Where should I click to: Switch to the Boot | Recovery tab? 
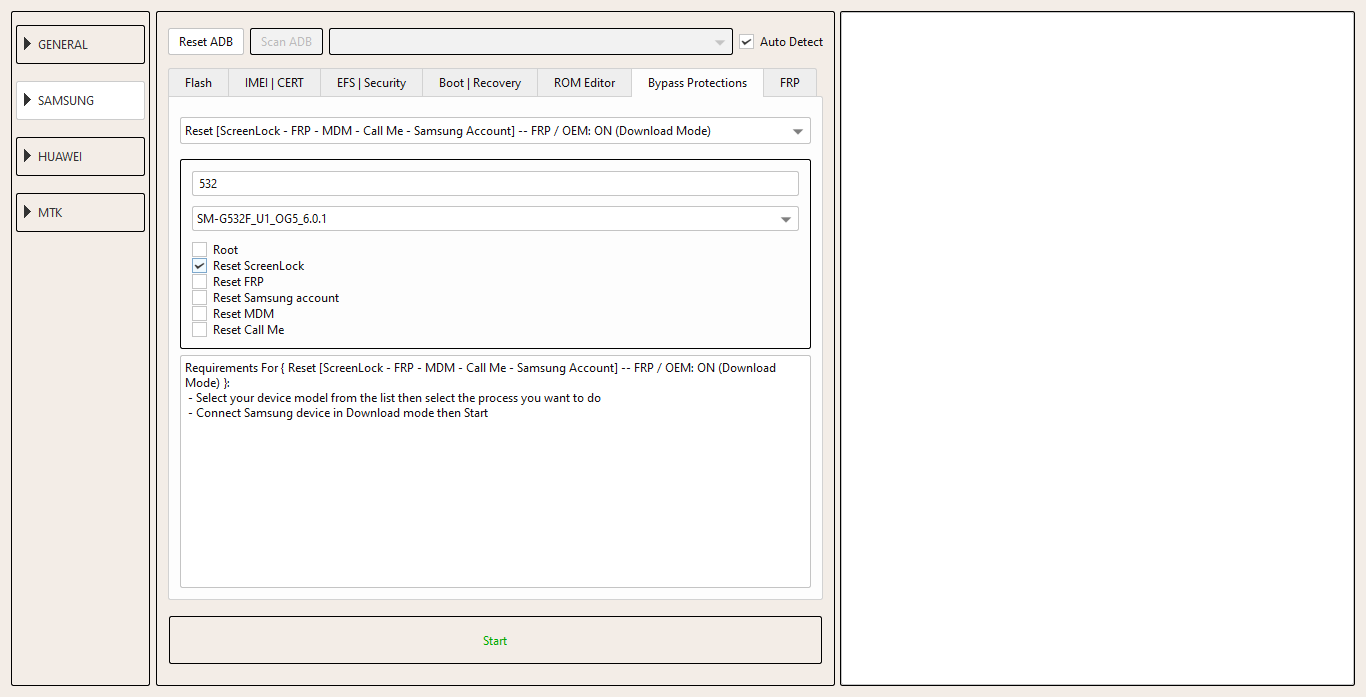480,83
